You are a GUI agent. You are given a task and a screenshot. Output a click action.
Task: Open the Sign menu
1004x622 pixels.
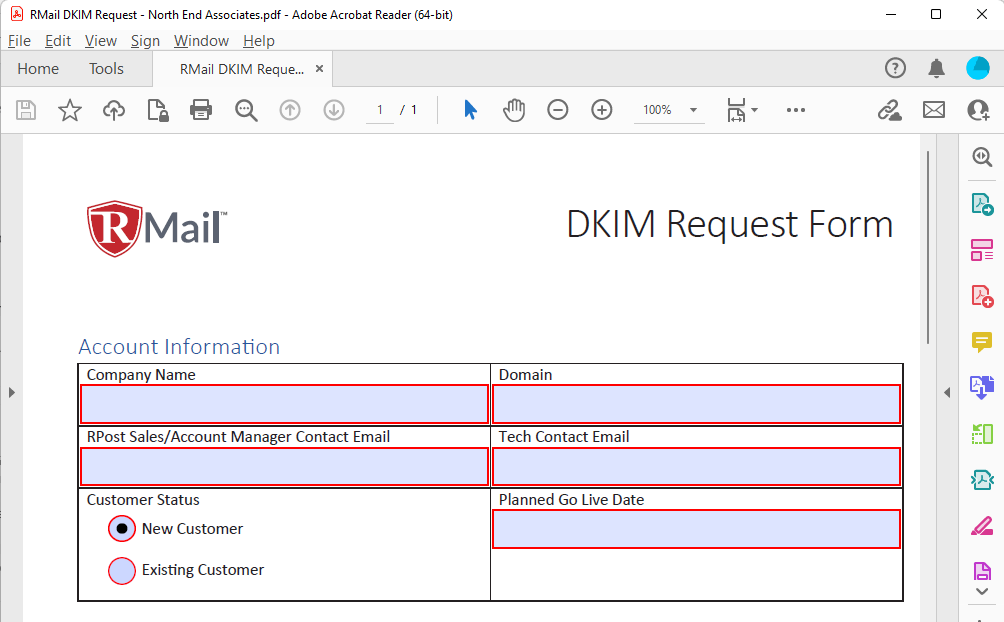pos(145,41)
